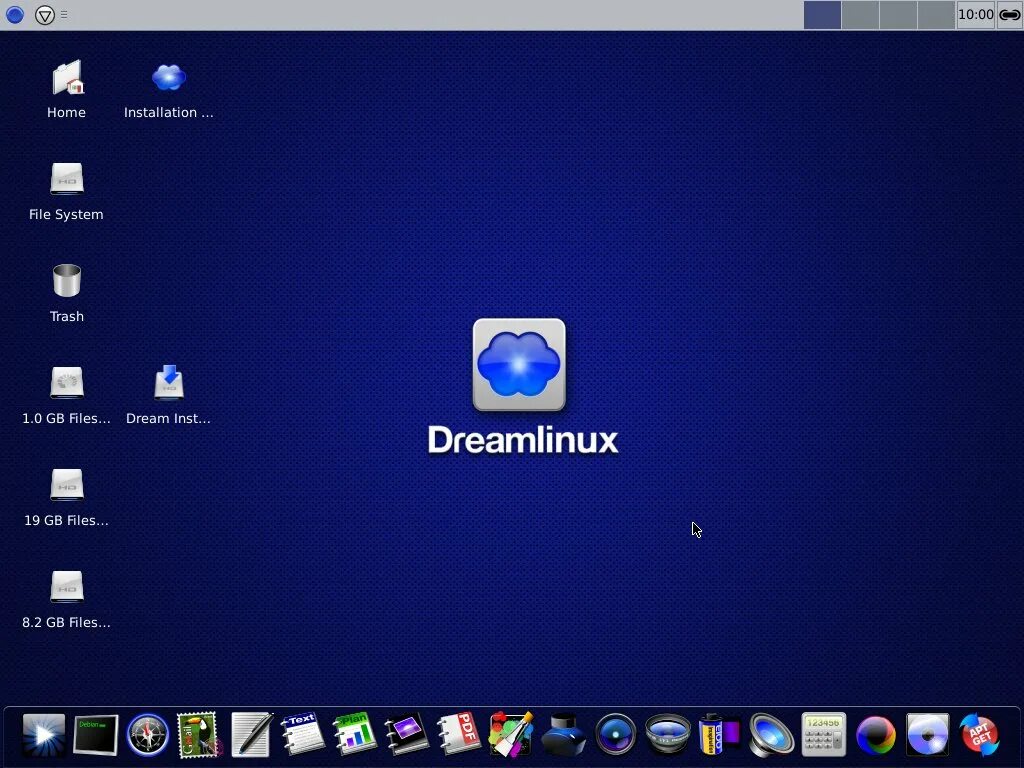Open the round blue camera lens app
1024x768 pixels.
(615, 735)
